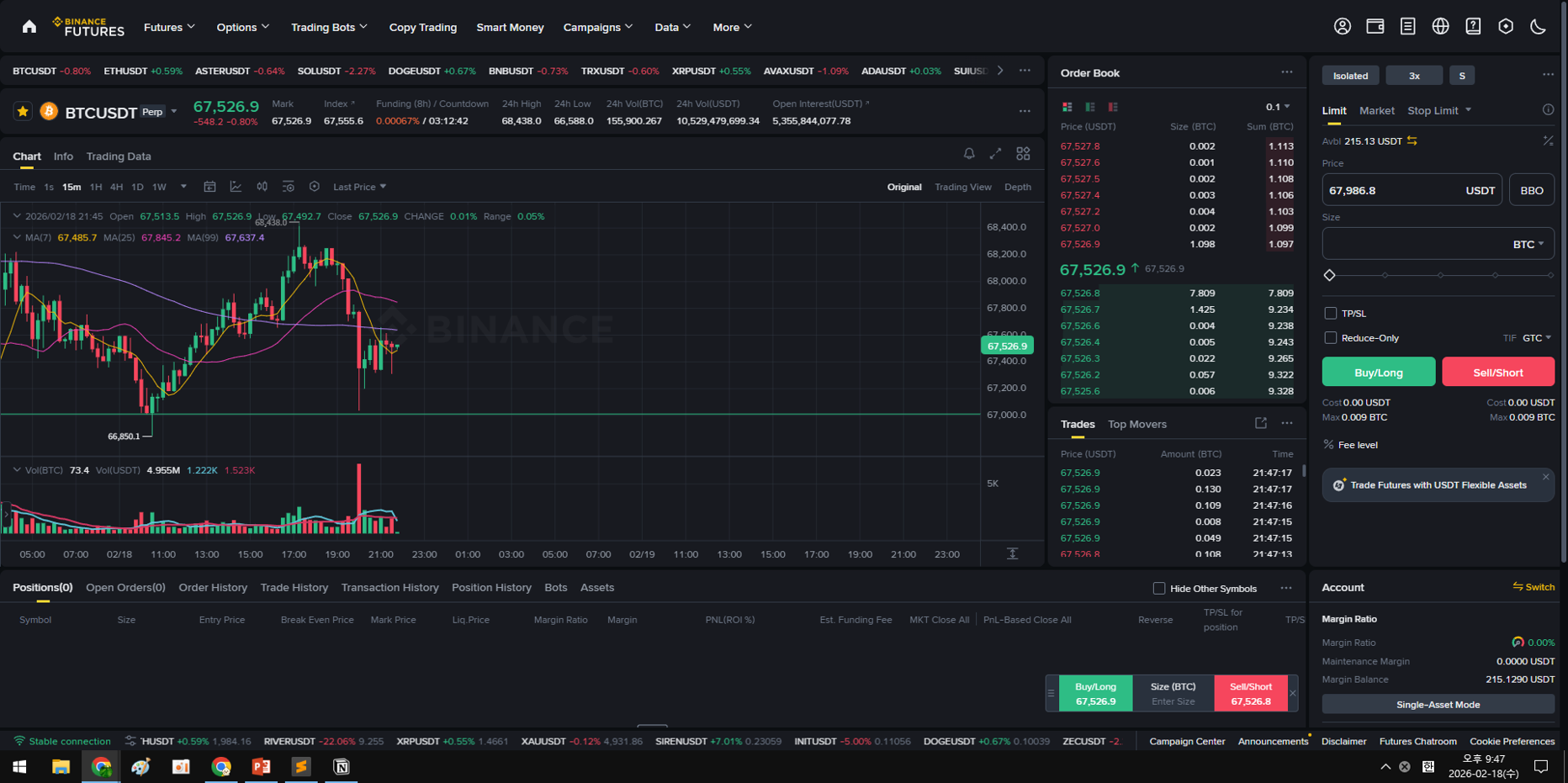Change order book 0.1 precision
This screenshot has height=783, width=1568.
tap(1278, 107)
